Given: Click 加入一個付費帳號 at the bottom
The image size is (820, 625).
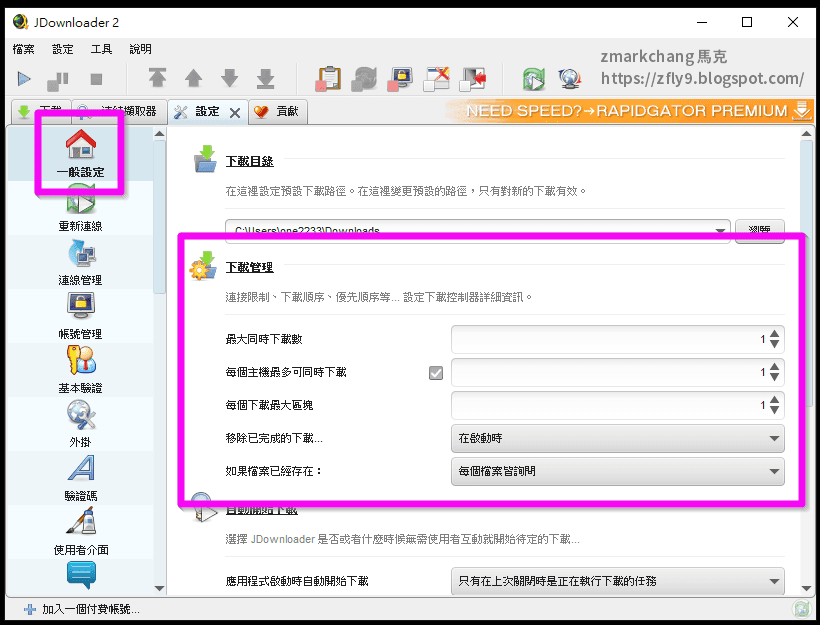Looking at the screenshot, I should [82, 609].
